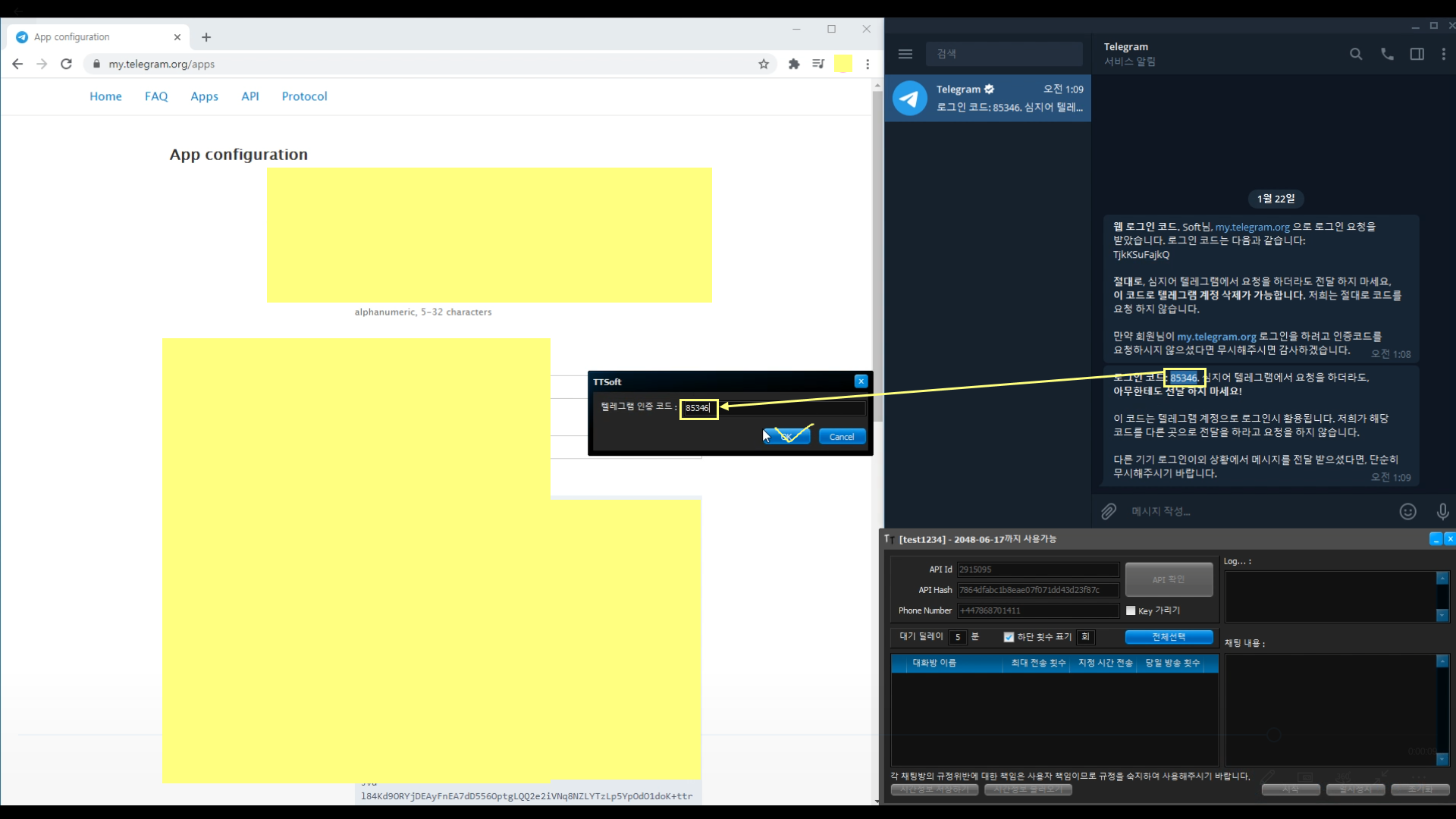Click the 대기 딜레이 minutes field
The height and width of the screenshot is (819, 1456).
(958, 637)
